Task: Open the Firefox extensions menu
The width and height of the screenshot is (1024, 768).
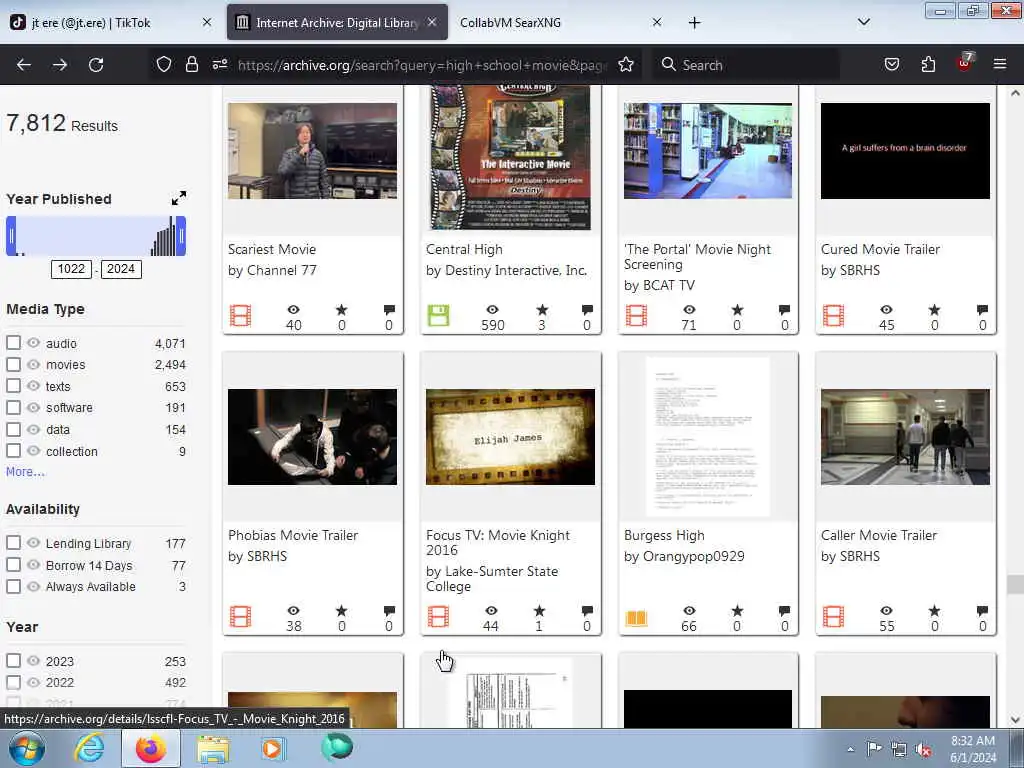Action: pyautogui.click(x=928, y=65)
